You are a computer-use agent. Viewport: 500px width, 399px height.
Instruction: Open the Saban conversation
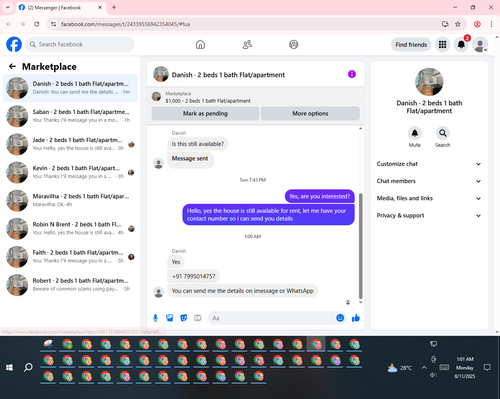(70, 116)
